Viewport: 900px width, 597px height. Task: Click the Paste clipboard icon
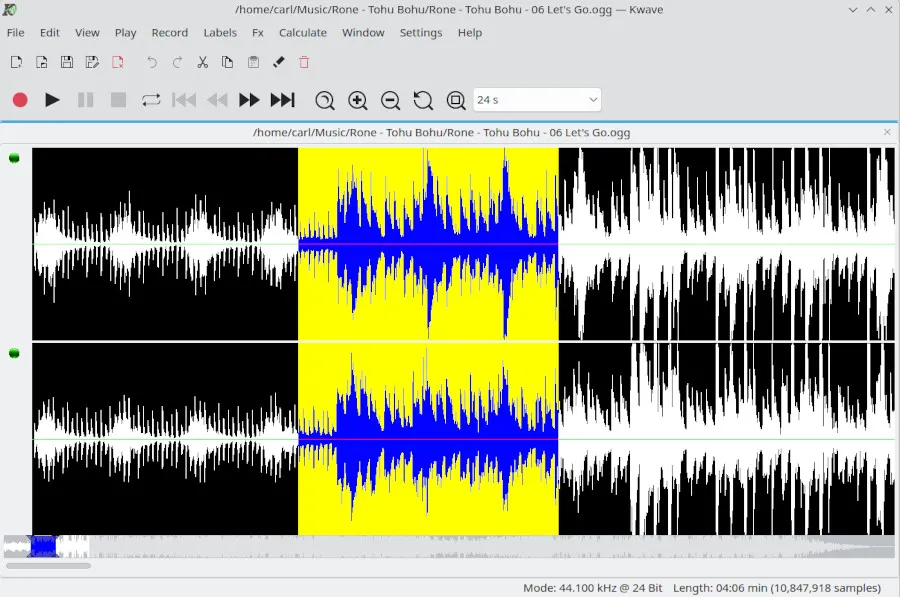click(x=253, y=62)
